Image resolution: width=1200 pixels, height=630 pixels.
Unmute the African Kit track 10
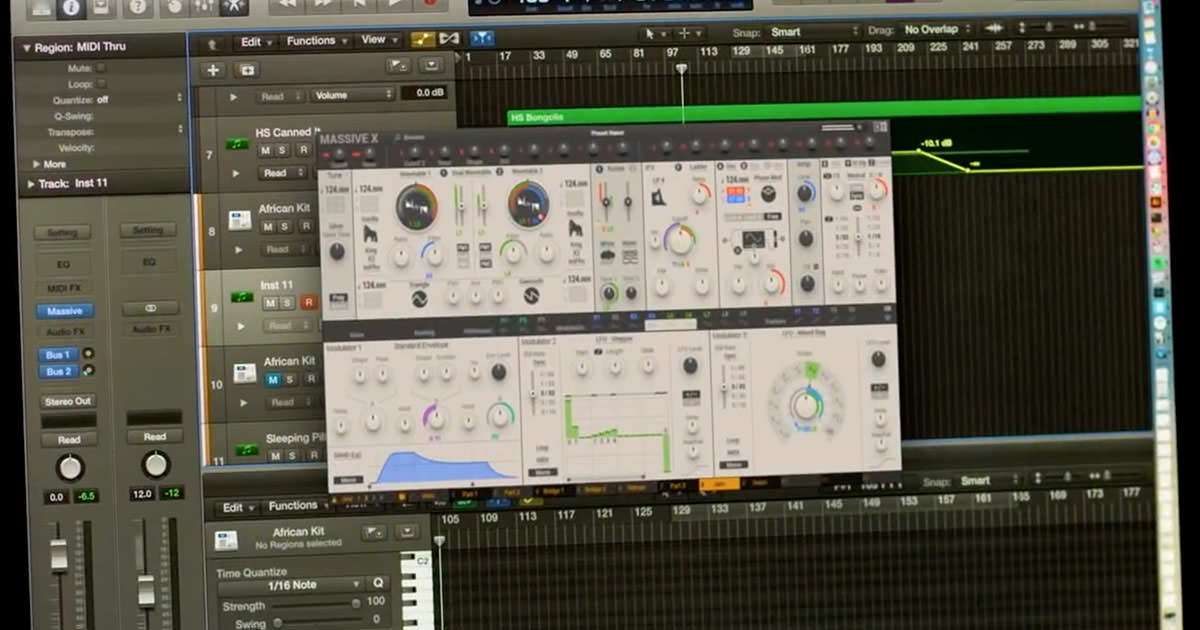(272, 379)
